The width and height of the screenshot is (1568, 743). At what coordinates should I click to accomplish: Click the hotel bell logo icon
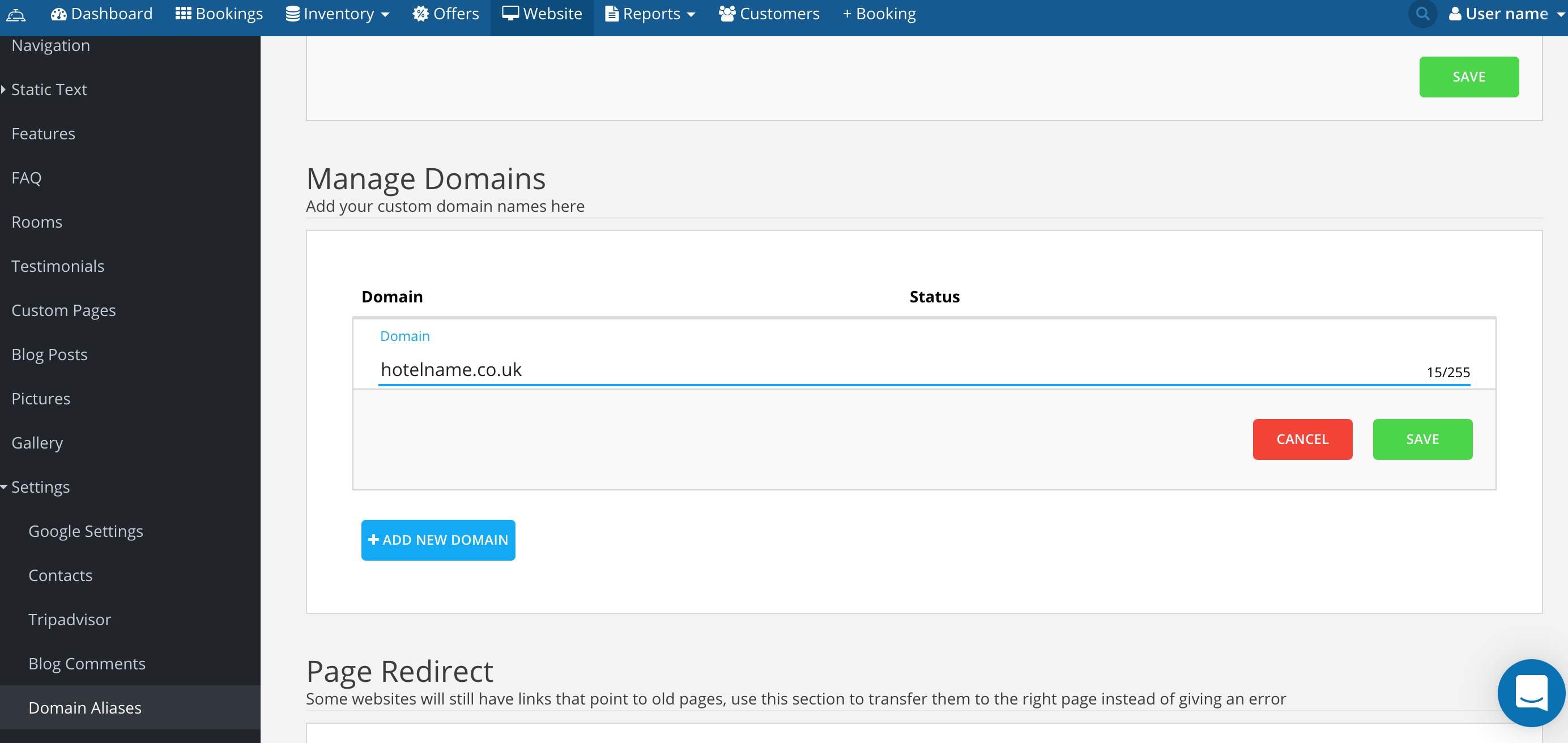16,15
